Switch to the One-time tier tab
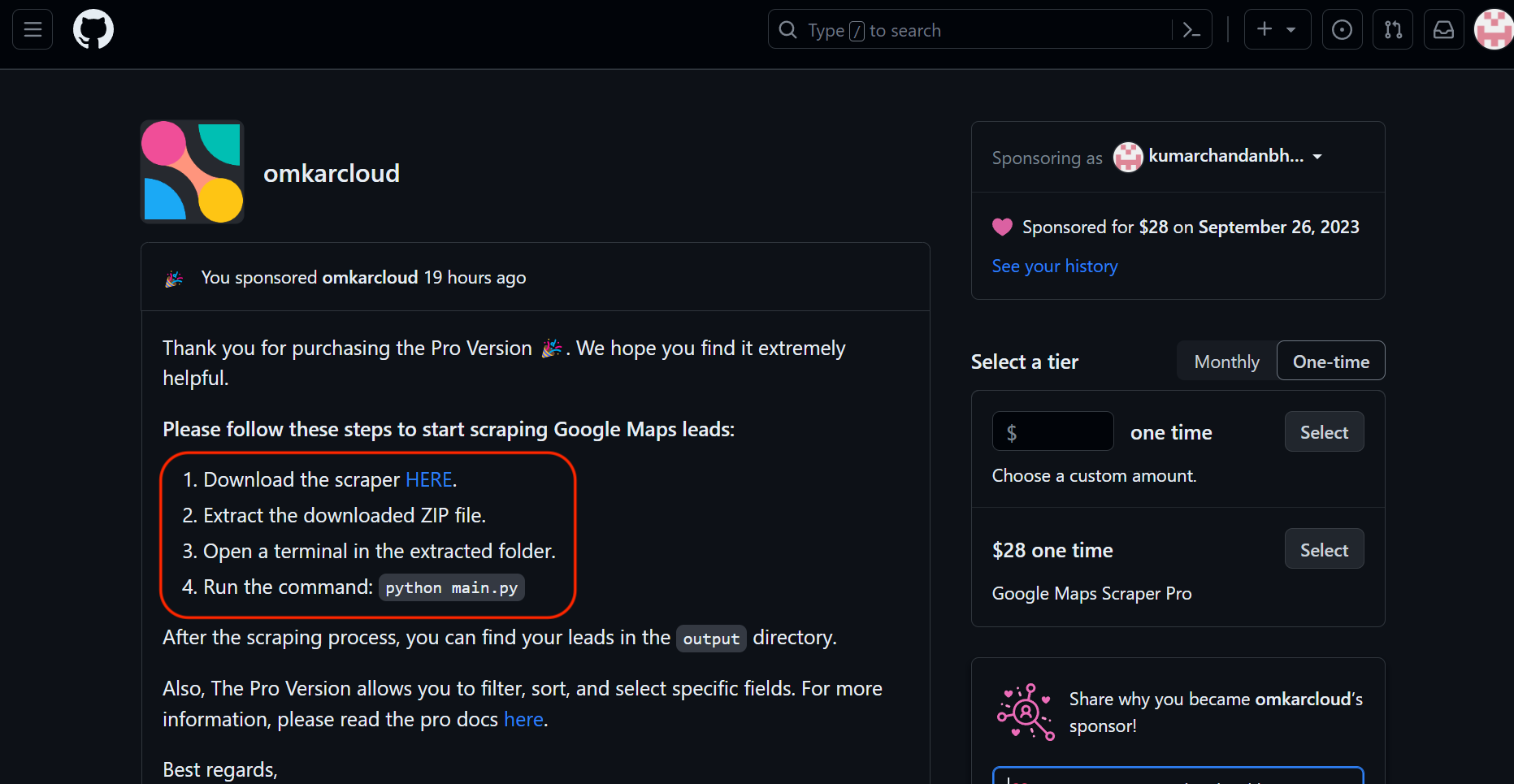 click(1330, 362)
